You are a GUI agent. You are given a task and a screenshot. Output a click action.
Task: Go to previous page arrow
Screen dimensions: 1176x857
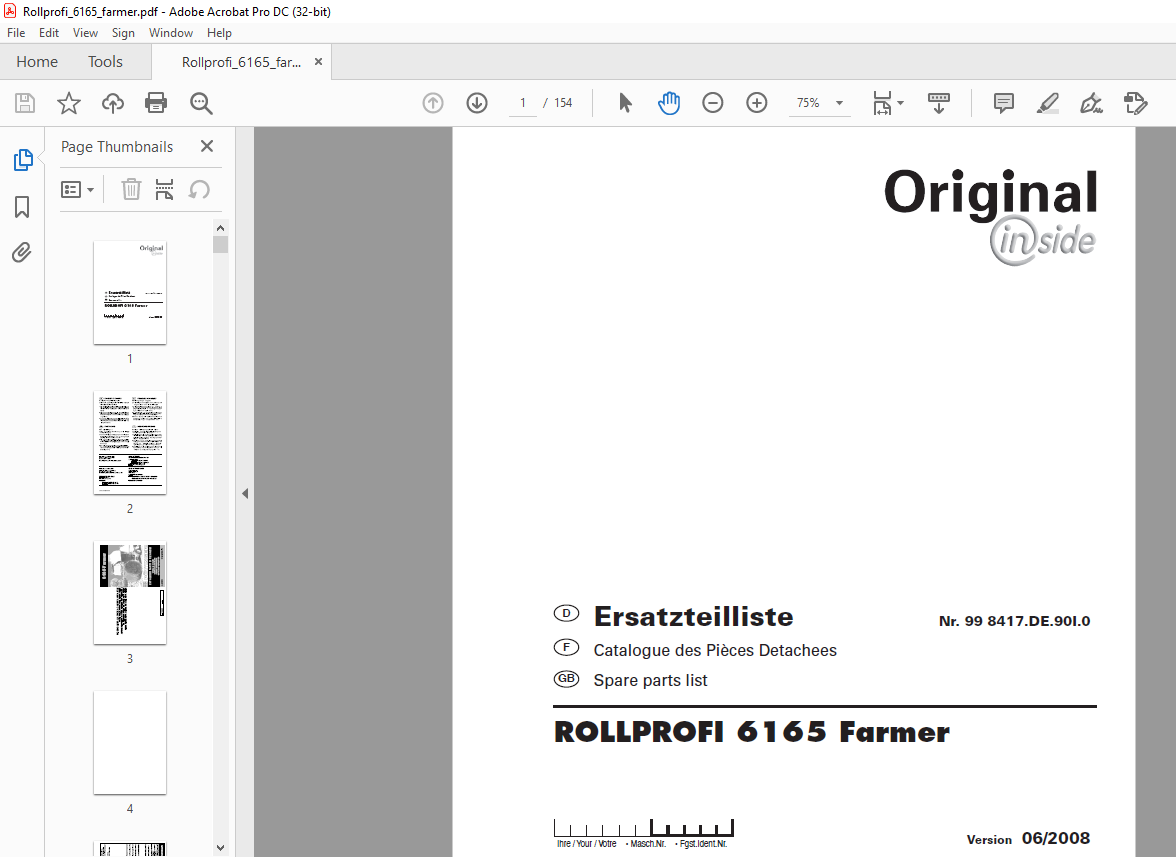(433, 103)
